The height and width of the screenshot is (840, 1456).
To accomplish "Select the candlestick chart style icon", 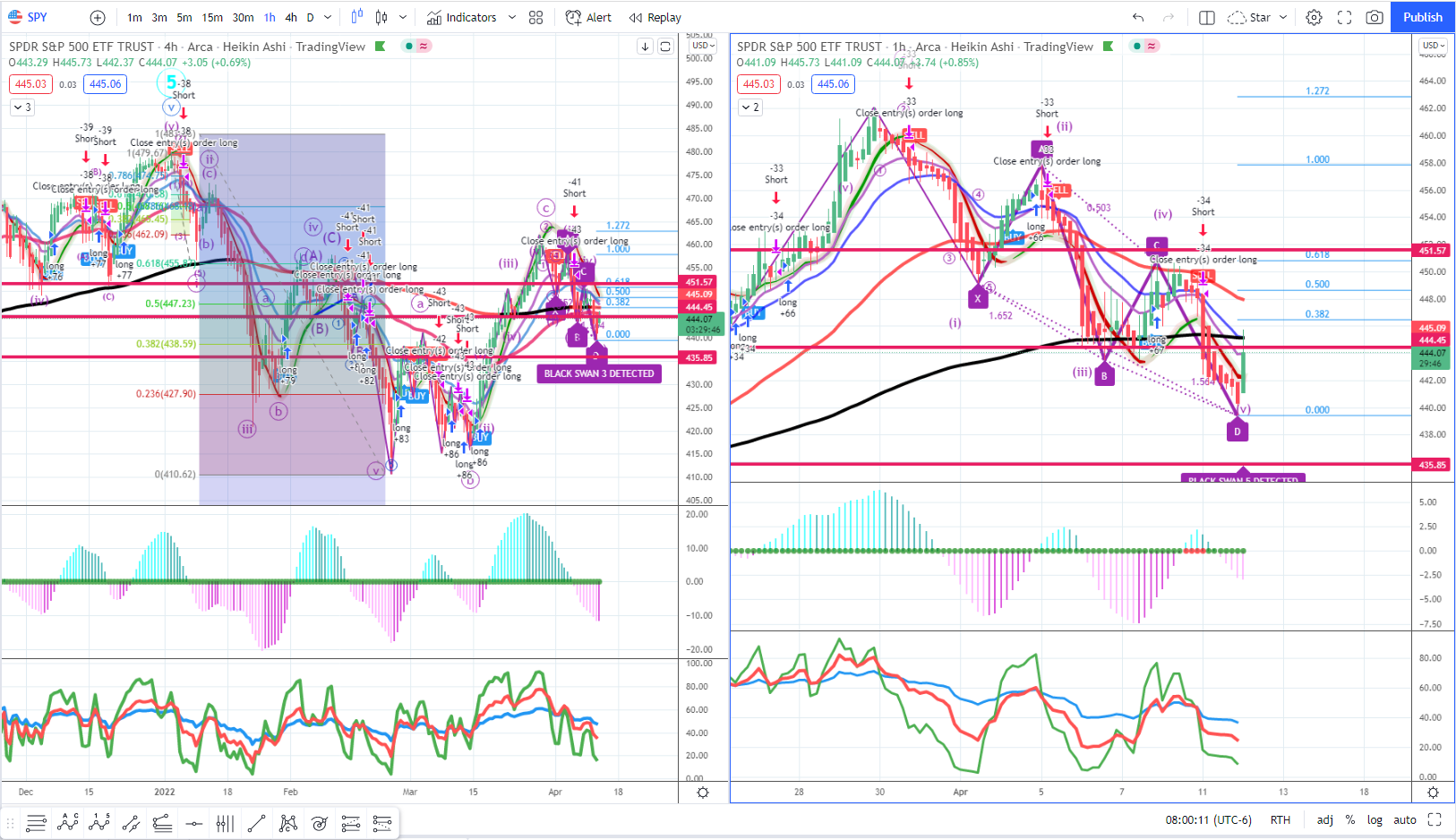I will 381,17.
